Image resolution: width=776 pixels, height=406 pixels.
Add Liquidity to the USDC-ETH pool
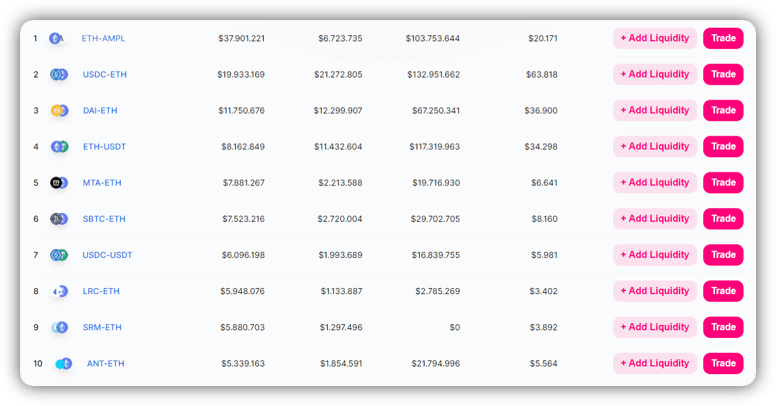655,74
